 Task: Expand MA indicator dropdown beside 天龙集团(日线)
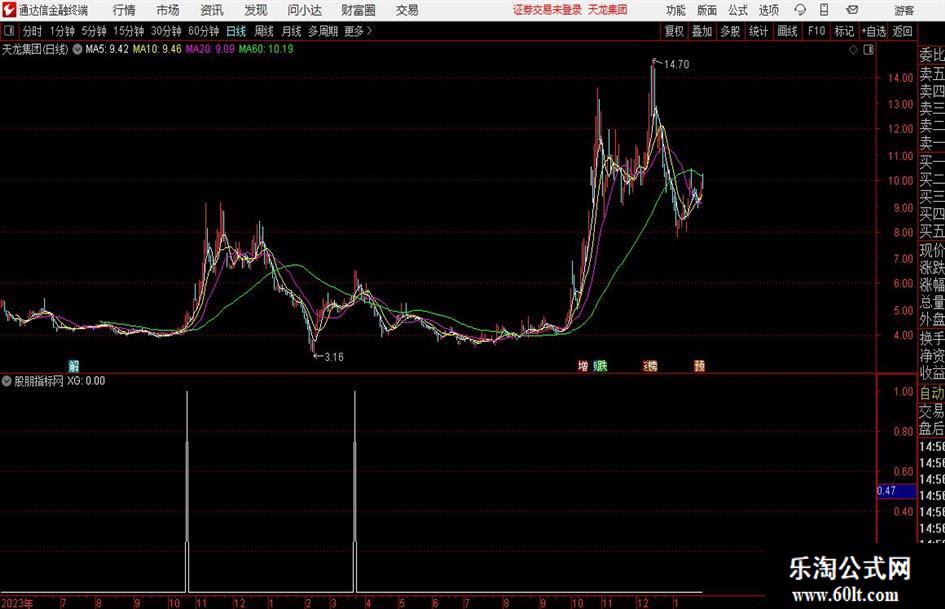click(x=77, y=49)
